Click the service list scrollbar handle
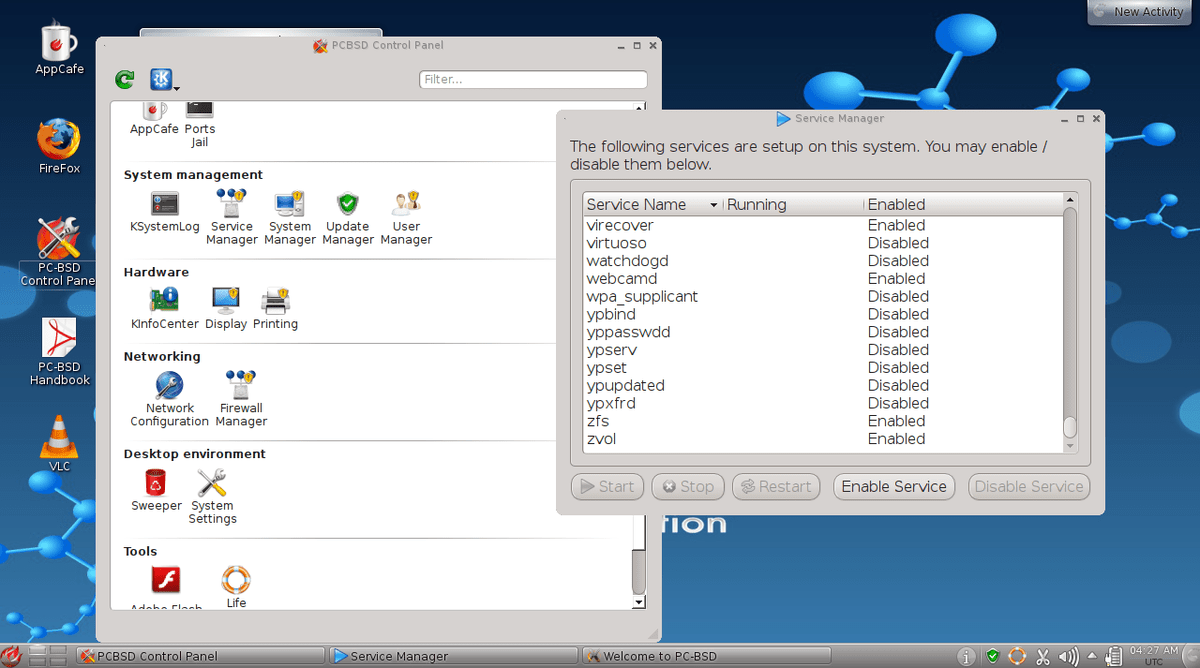 point(1069,426)
